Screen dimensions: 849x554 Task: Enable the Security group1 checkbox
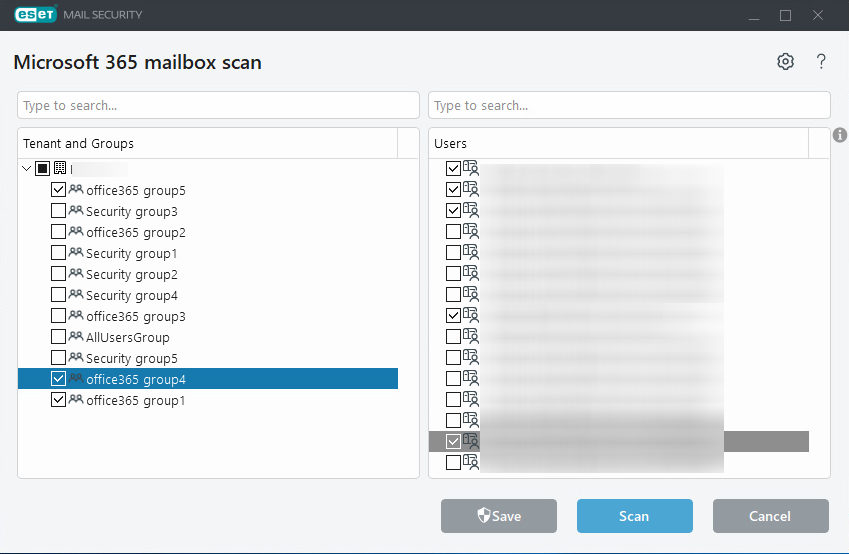click(58, 253)
